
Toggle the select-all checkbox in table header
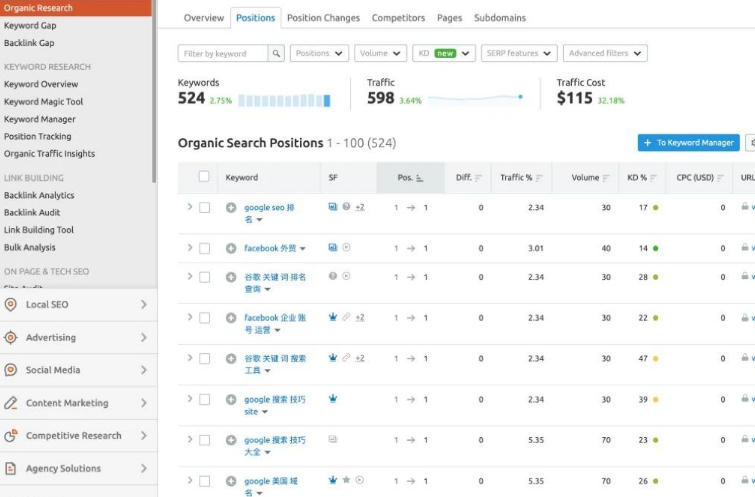(204, 176)
